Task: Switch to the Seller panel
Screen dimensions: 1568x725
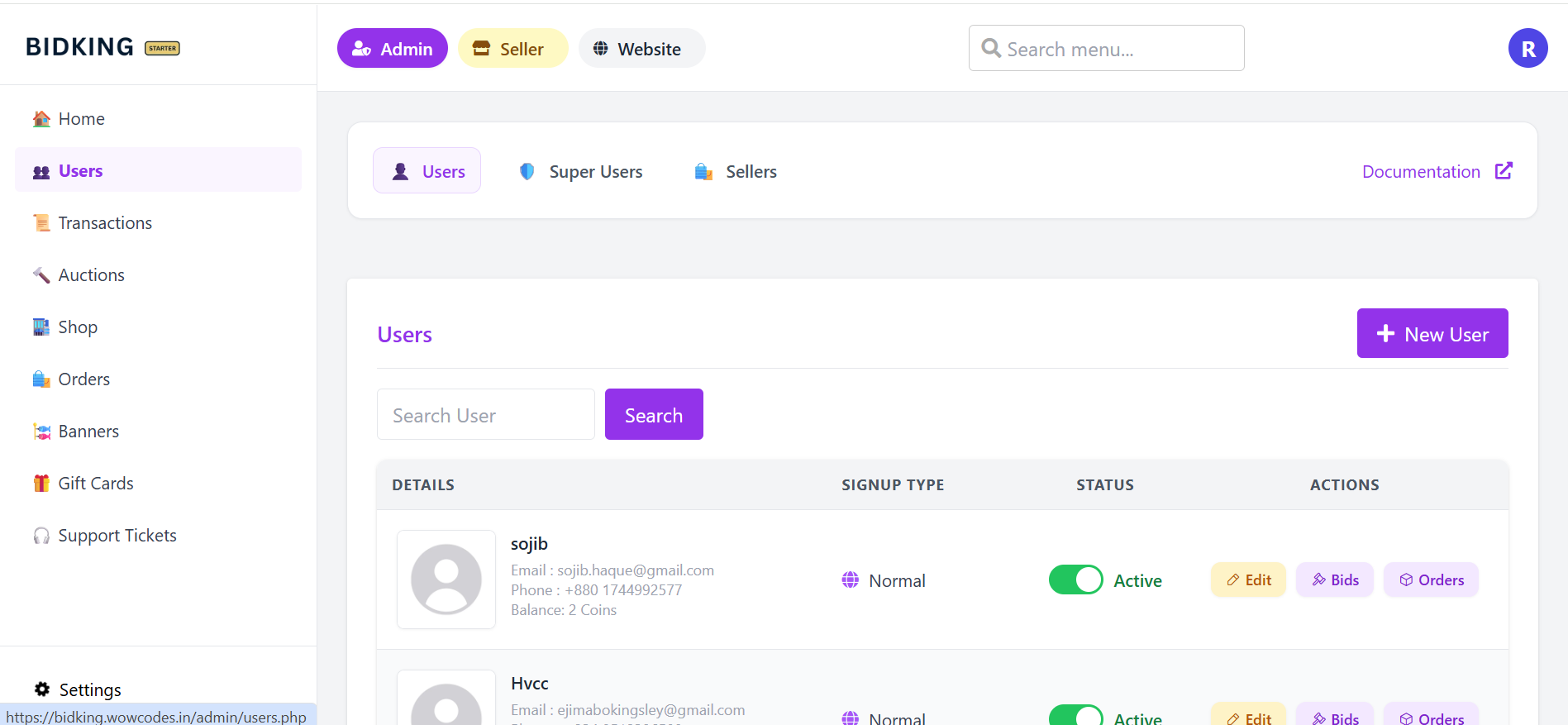Action: pyautogui.click(x=513, y=49)
